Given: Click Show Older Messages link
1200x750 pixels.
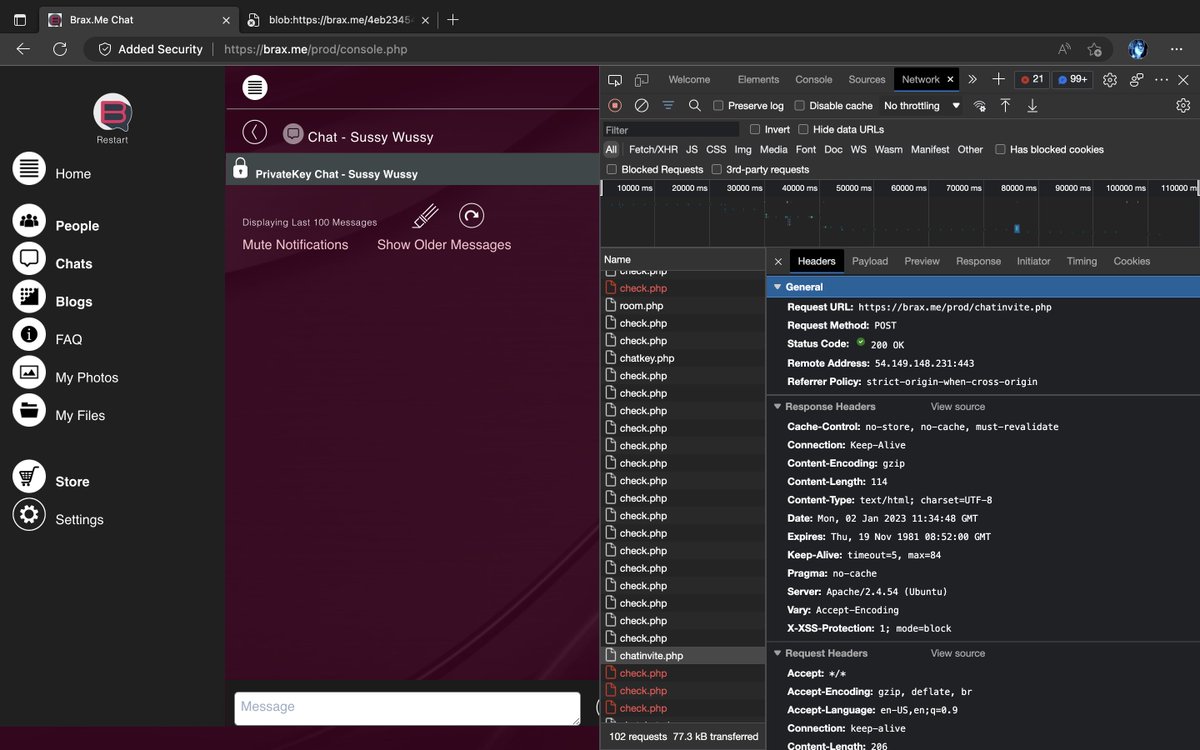Looking at the screenshot, I should pos(444,245).
